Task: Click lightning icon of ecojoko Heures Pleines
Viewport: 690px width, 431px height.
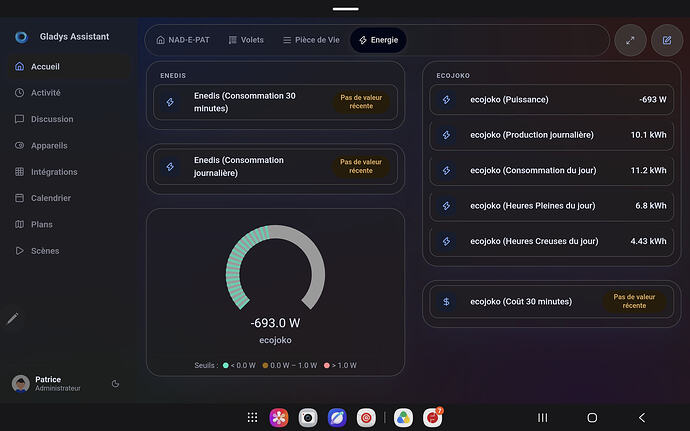Action: 446,206
